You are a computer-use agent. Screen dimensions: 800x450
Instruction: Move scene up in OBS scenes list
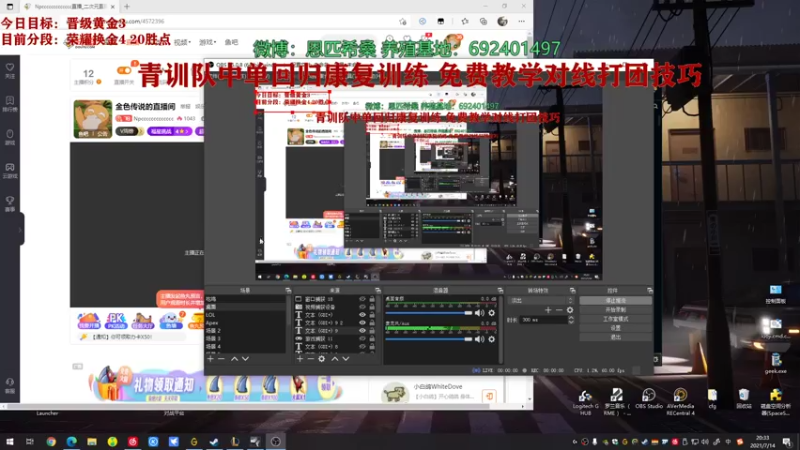pos(234,359)
